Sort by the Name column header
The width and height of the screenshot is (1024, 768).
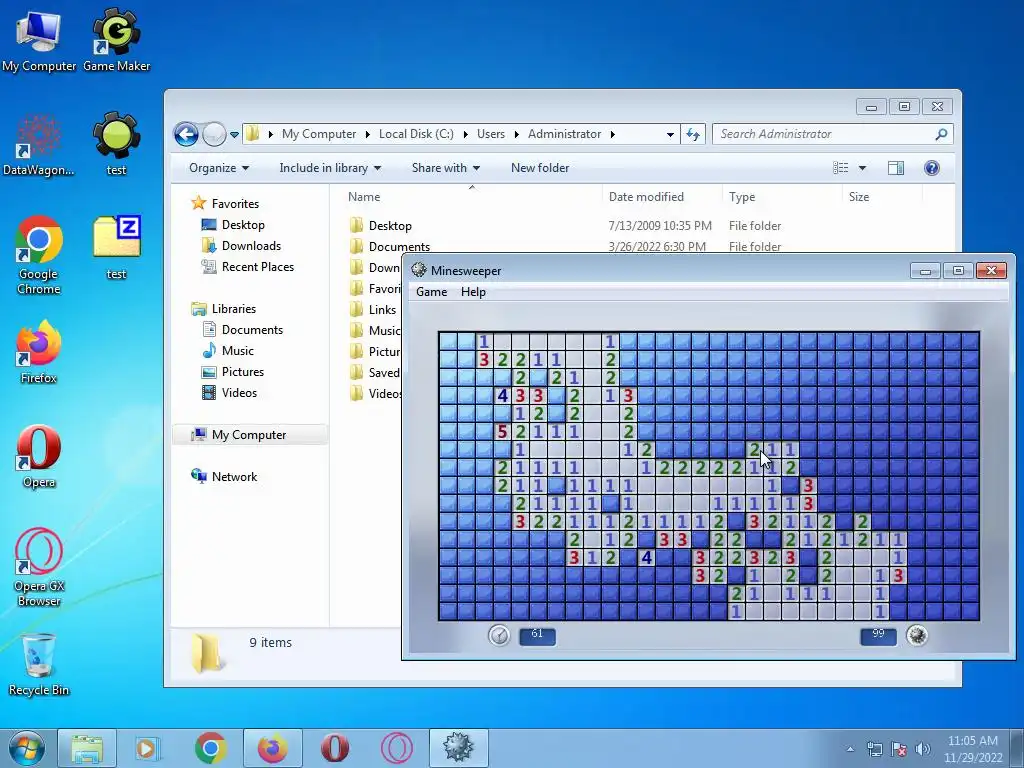tap(364, 197)
